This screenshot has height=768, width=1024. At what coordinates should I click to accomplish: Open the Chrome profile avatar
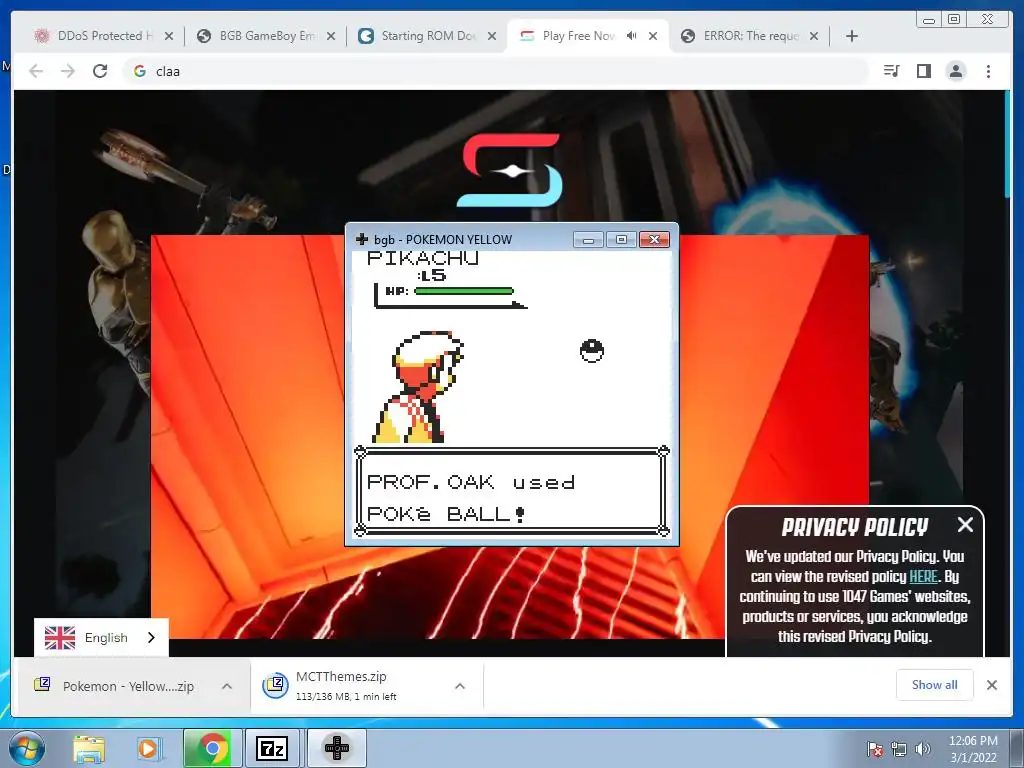[x=955, y=71]
